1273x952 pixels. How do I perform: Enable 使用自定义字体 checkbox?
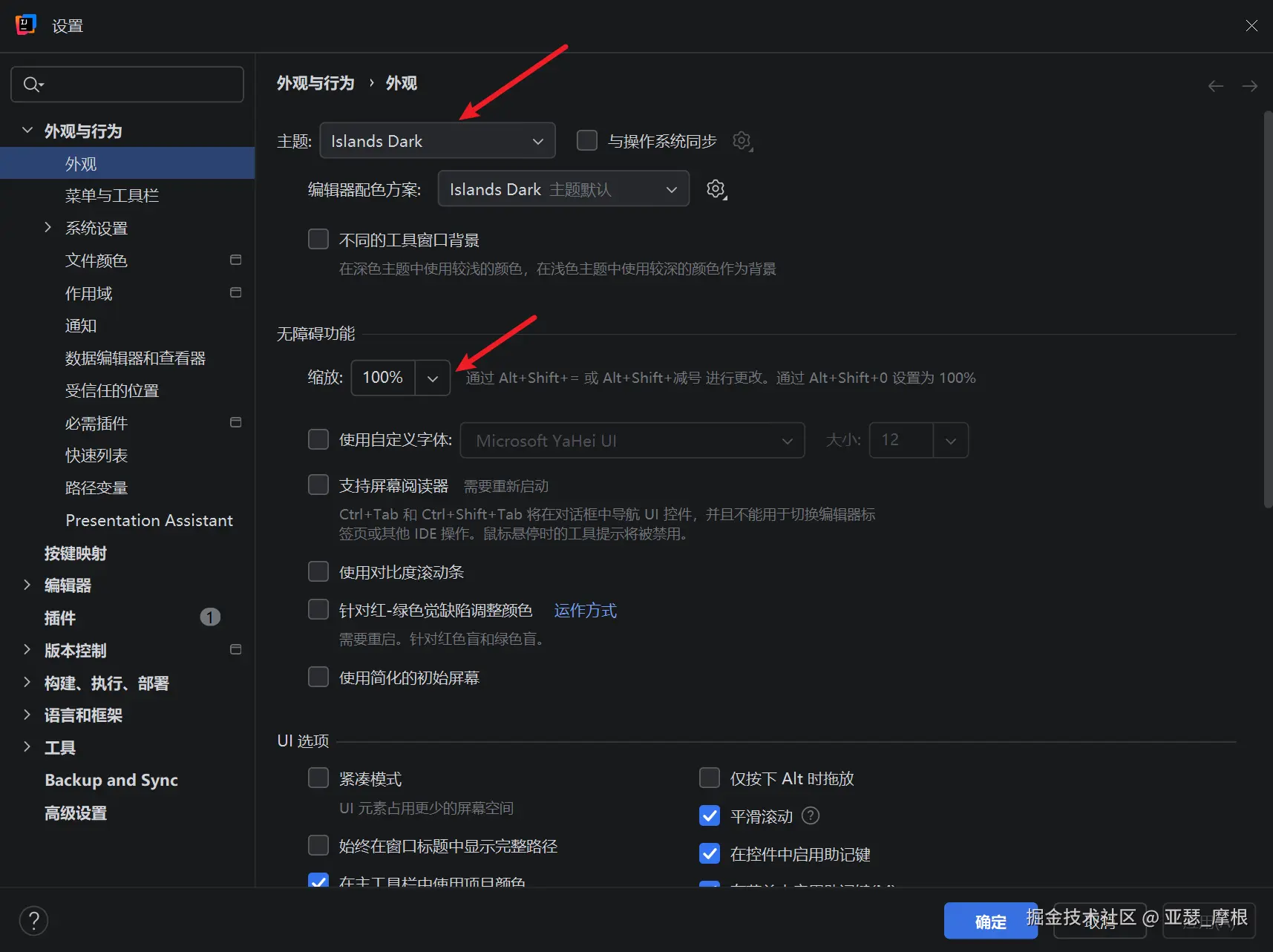pyautogui.click(x=318, y=439)
